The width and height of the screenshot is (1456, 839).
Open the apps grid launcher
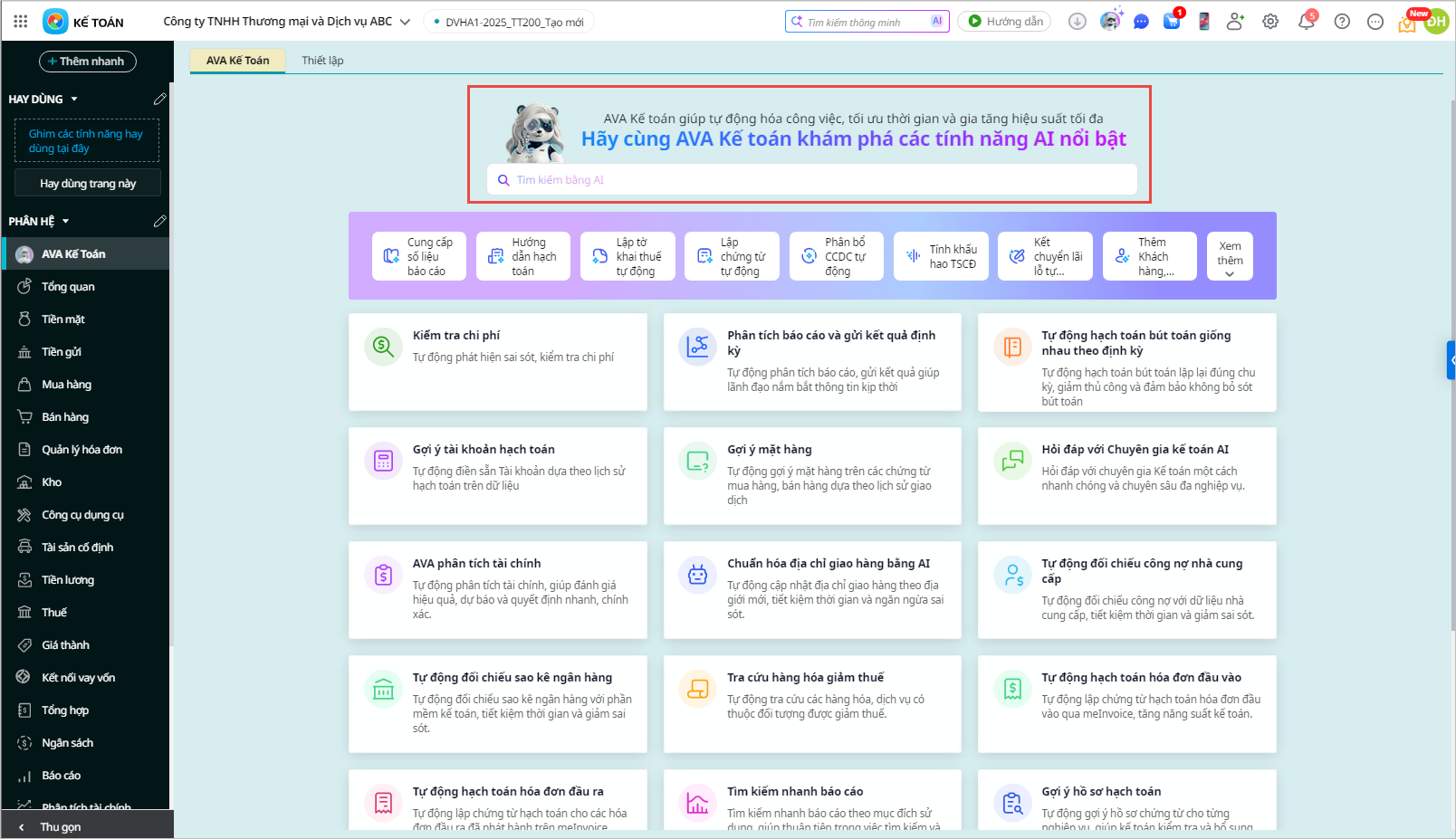(x=21, y=22)
